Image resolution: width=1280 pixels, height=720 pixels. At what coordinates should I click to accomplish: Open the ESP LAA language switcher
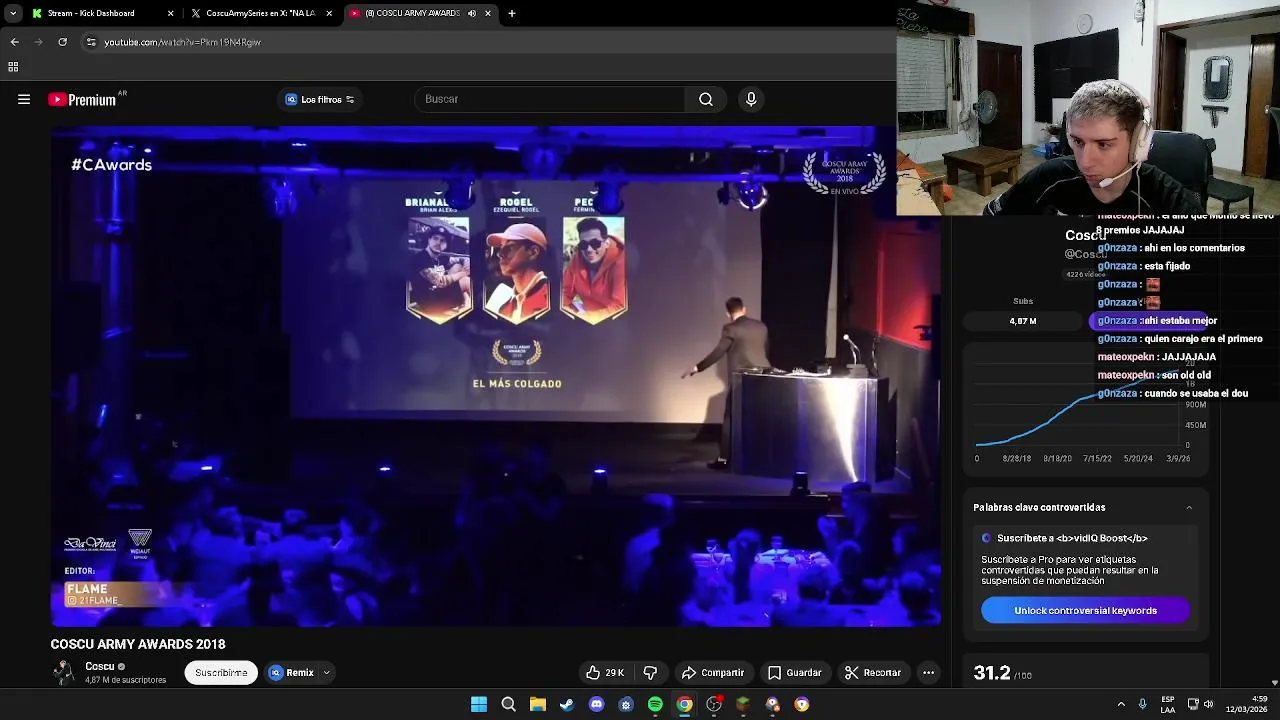[x=1168, y=704]
